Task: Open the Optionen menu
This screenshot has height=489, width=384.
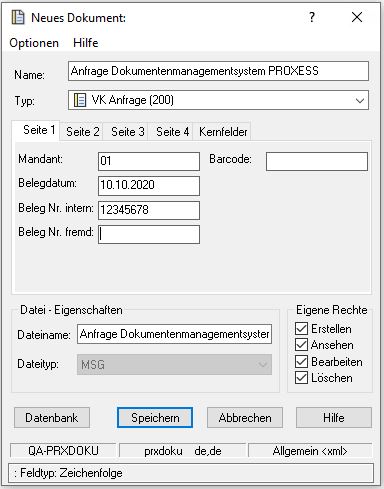Action: coord(34,43)
